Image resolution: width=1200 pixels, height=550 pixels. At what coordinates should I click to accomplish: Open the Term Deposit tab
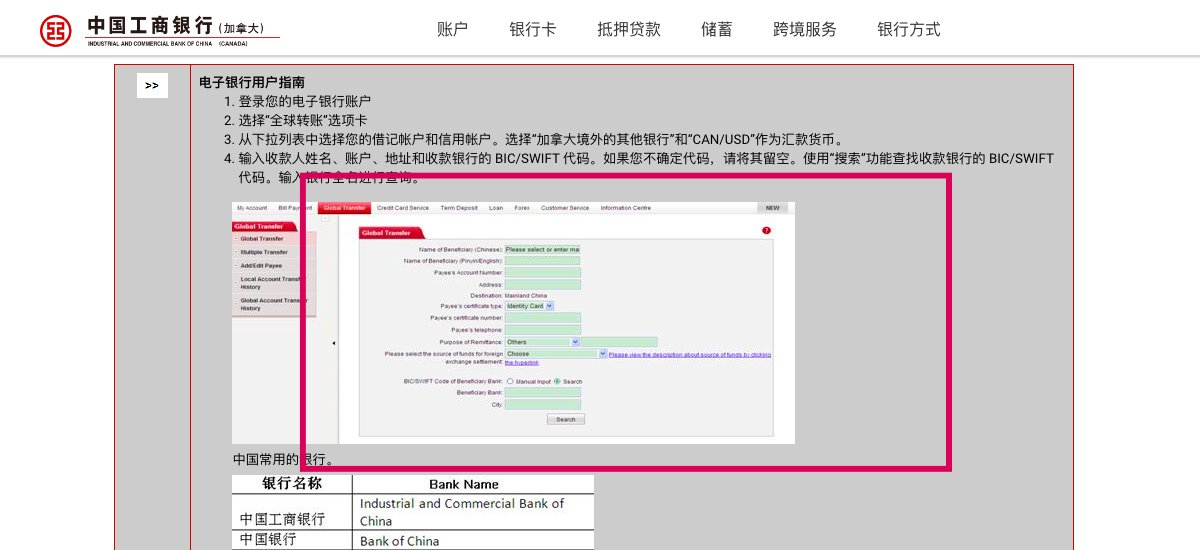tap(459, 208)
